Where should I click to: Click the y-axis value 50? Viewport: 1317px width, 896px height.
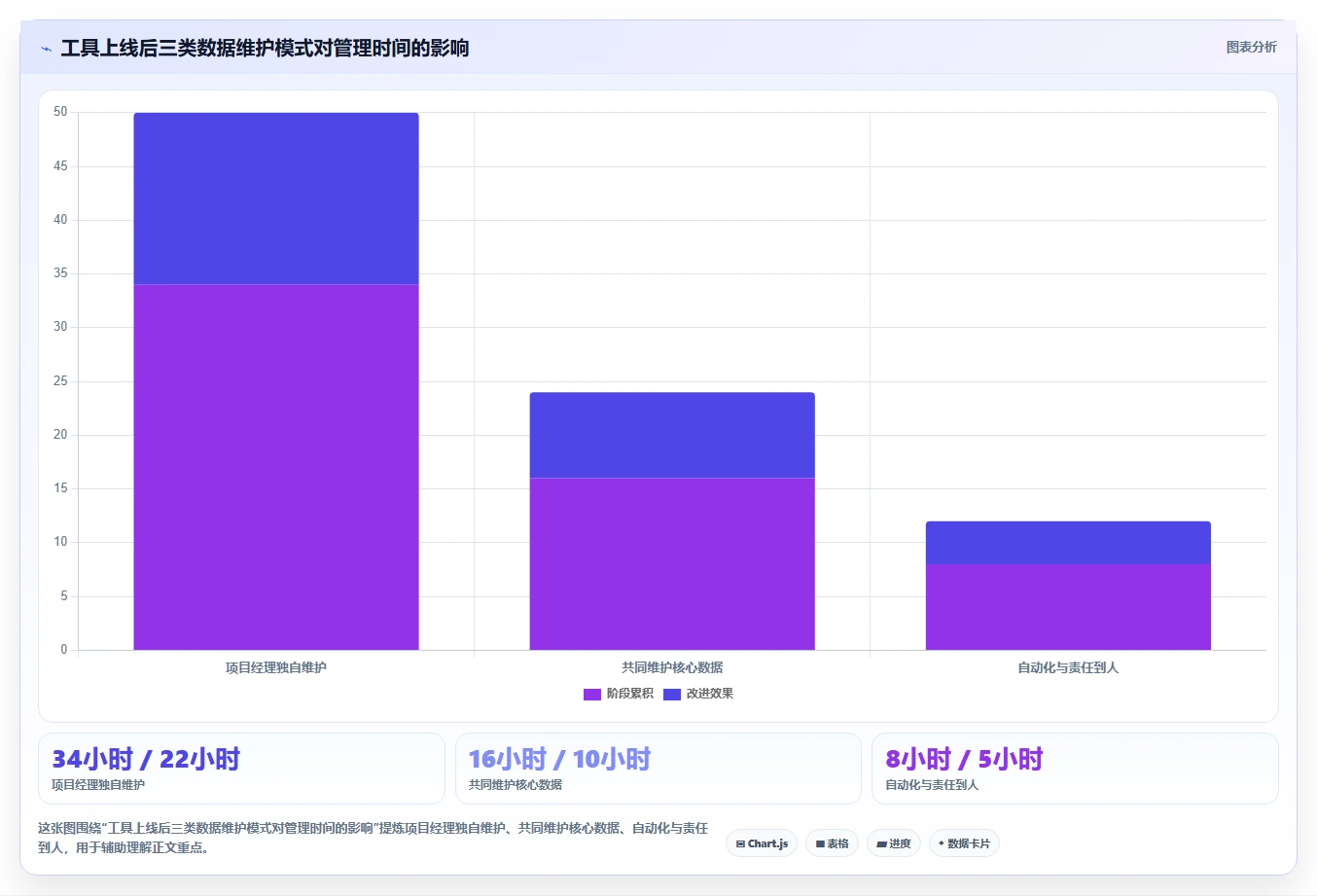tap(60, 112)
